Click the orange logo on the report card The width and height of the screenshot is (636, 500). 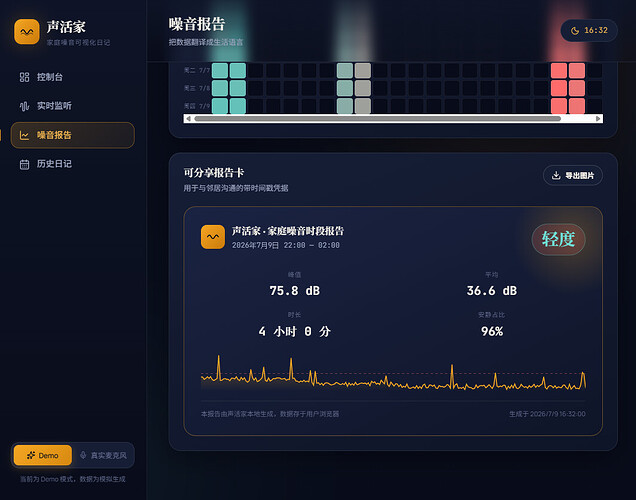(213, 237)
